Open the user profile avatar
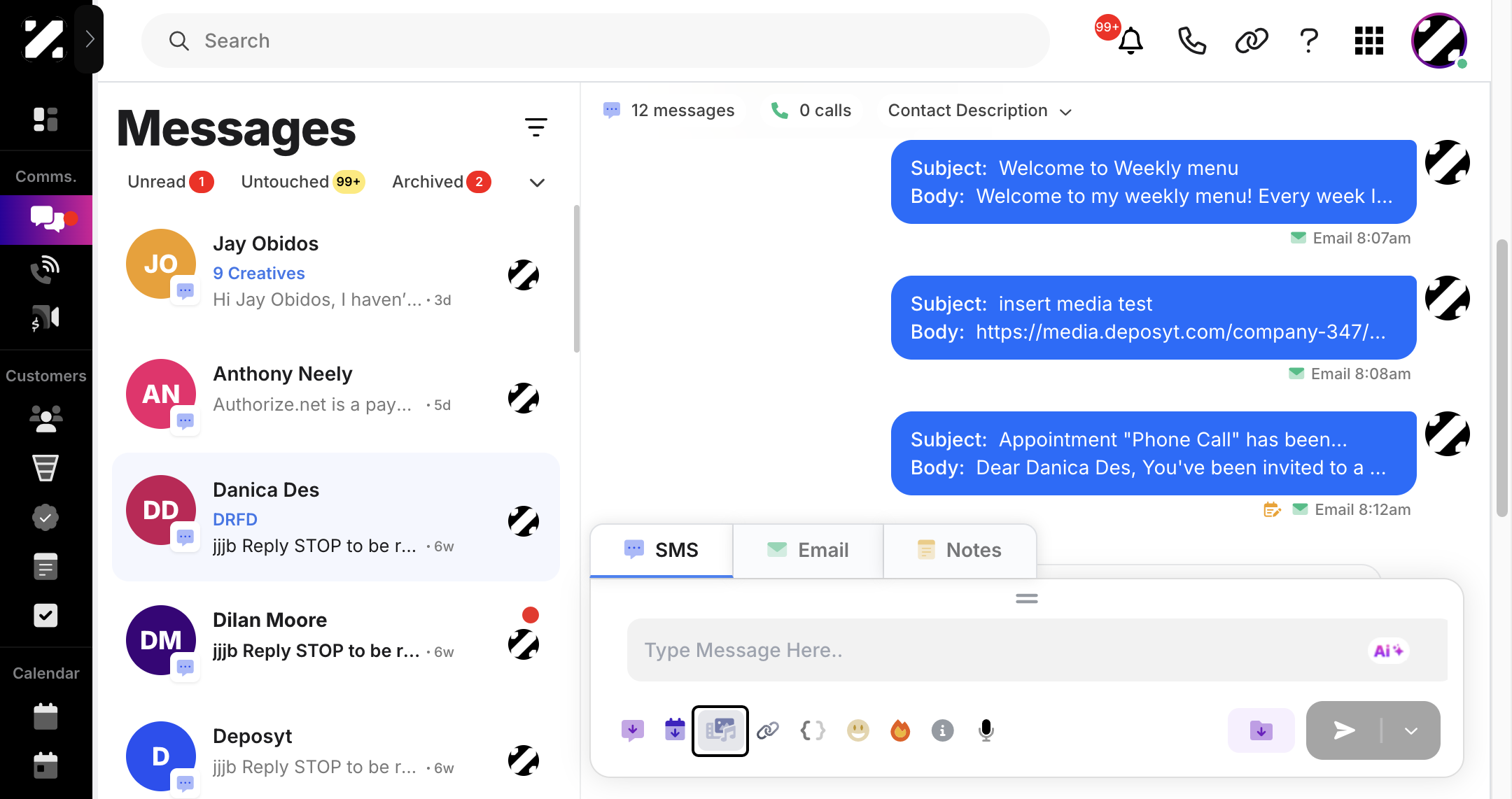 pyautogui.click(x=1439, y=41)
